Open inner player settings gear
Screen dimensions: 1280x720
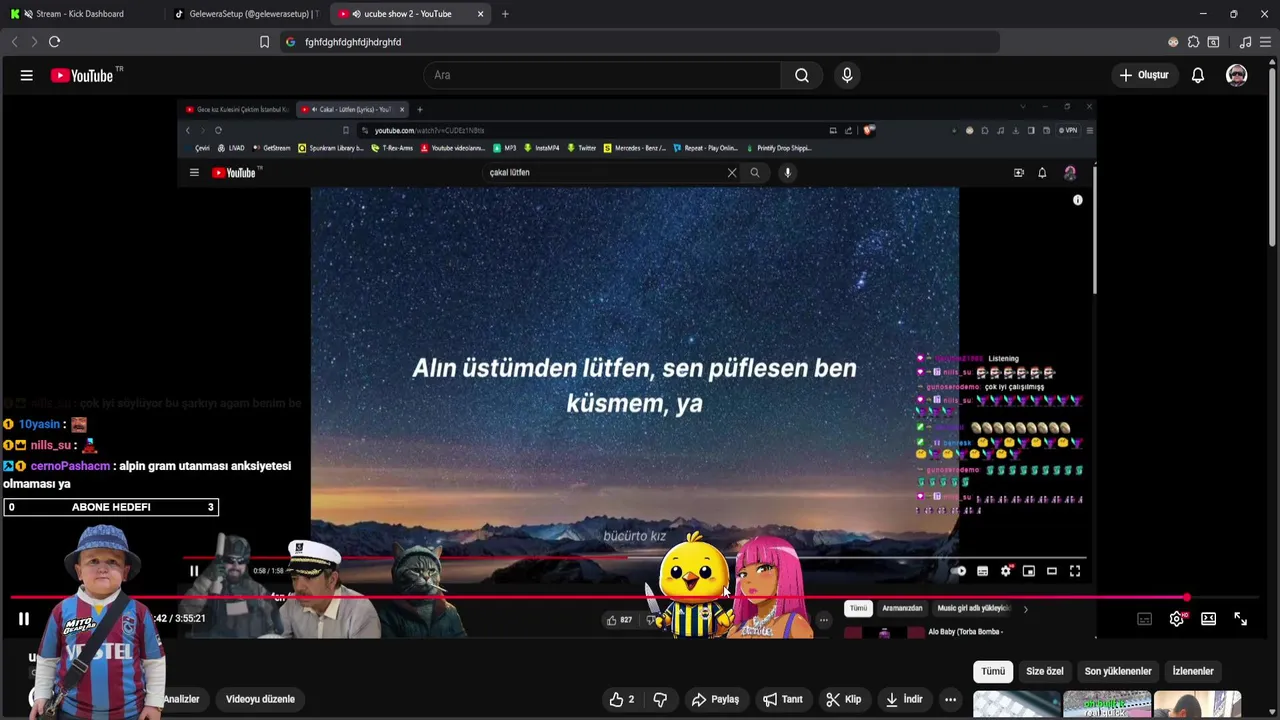1006,571
